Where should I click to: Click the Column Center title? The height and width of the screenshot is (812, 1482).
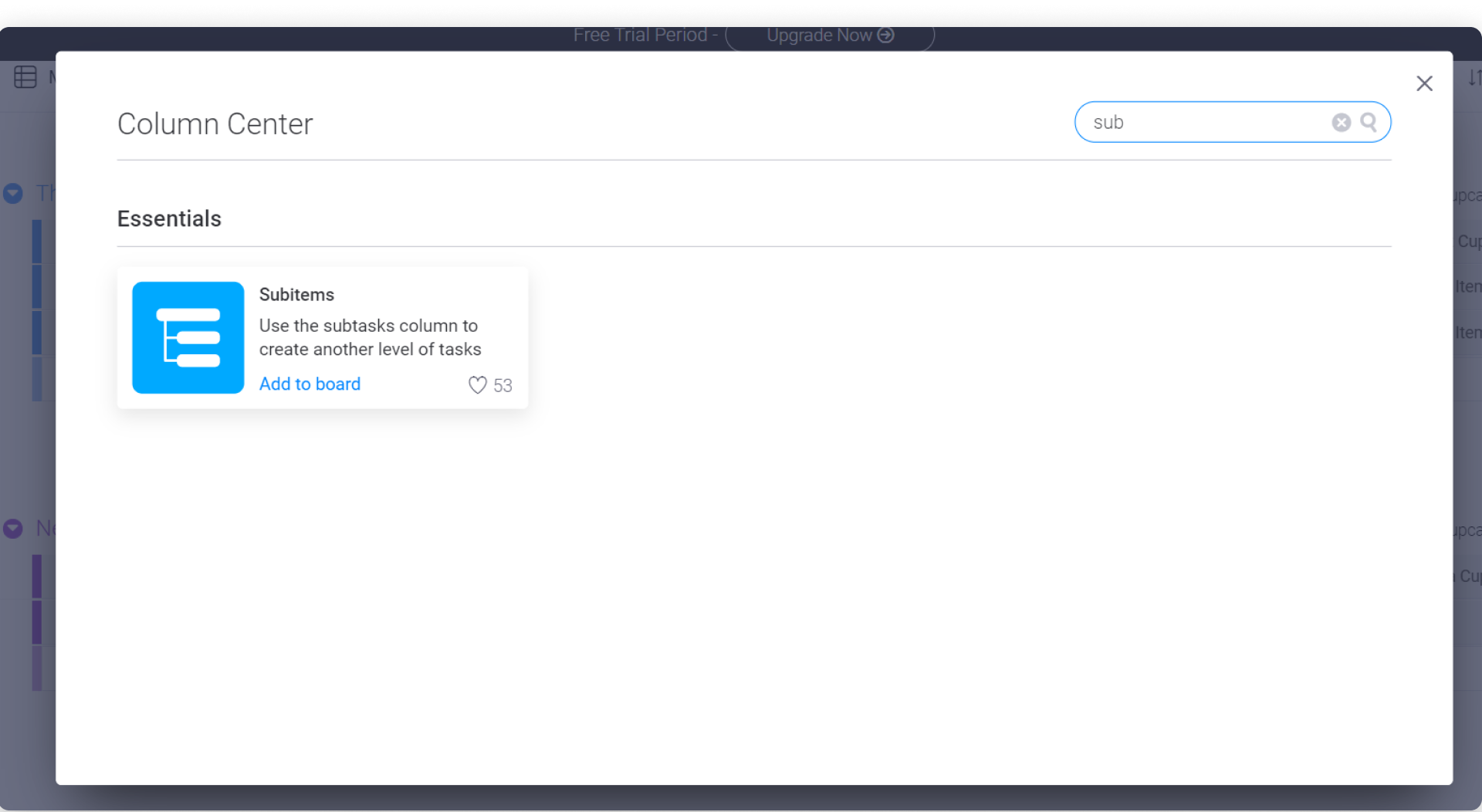click(215, 123)
